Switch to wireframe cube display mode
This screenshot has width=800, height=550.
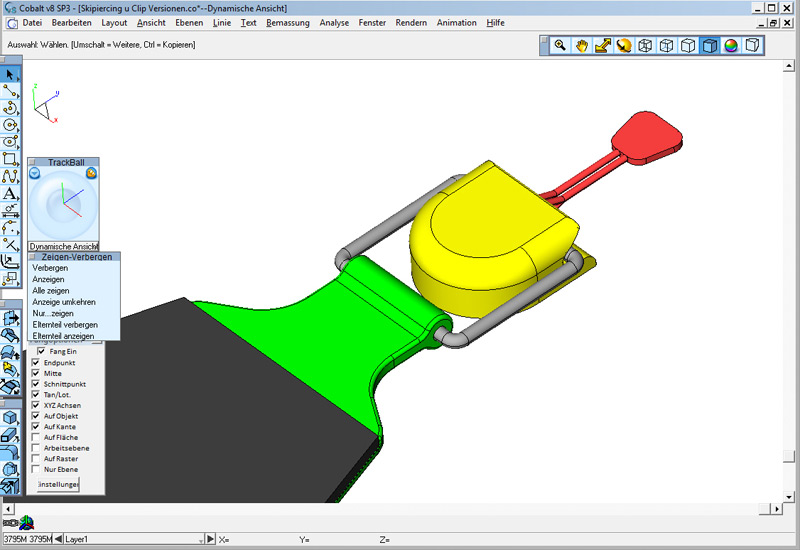click(645, 45)
